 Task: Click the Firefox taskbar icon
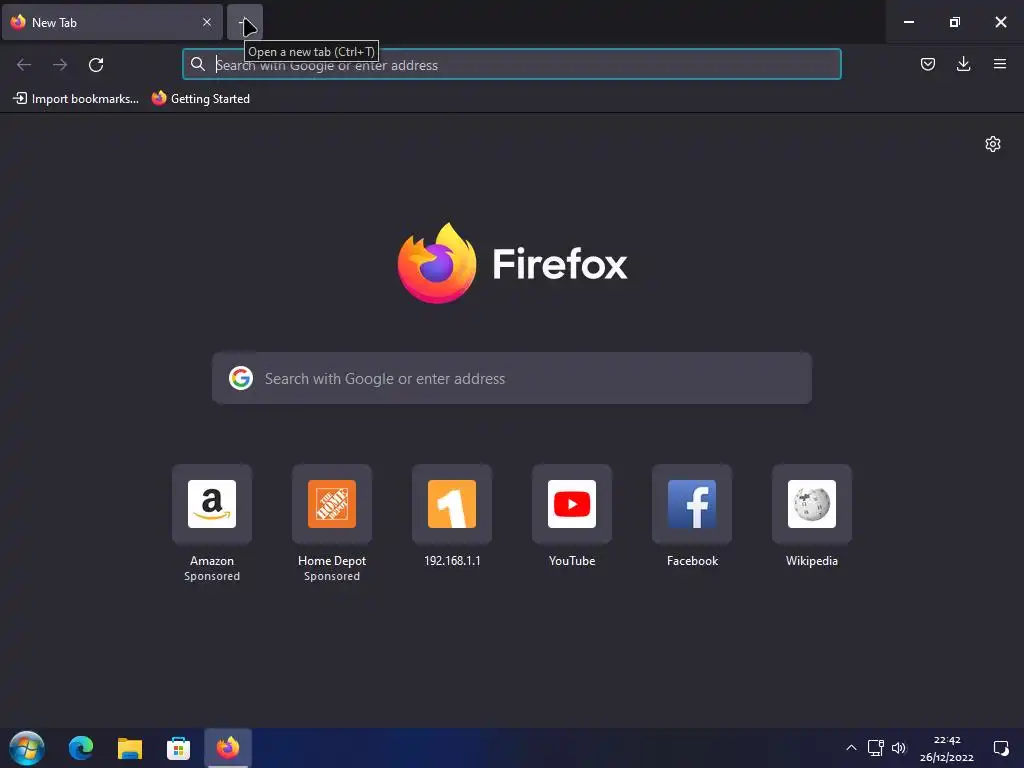pyautogui.click(x=228, y=748)
